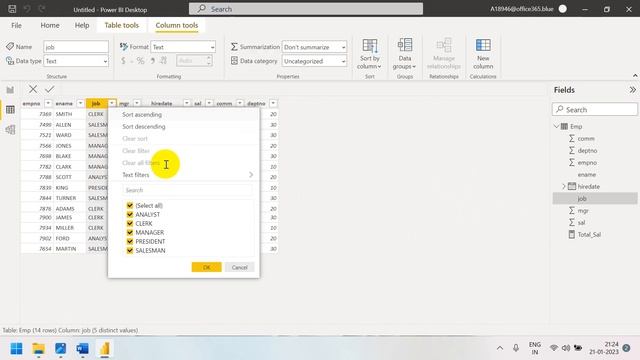The width and height of the screenshot is (640, 360).
Task: Apply thousands separator comma icon
Action: (152, 61)
